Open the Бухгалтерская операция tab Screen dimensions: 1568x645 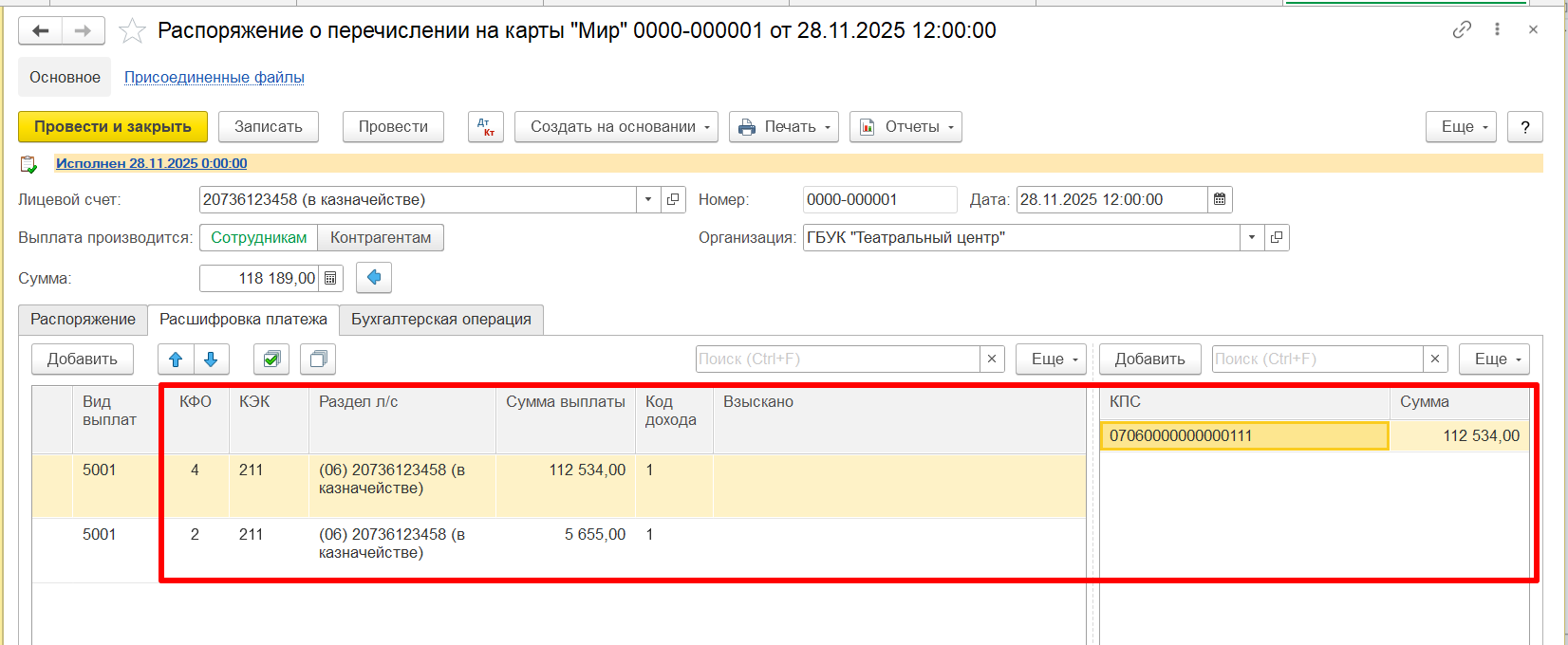coord(441,320)
